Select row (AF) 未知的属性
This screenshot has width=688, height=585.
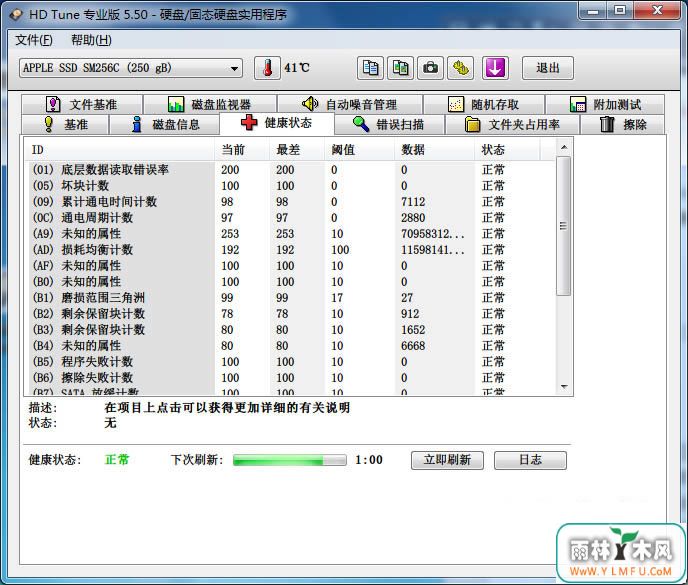(x=291, y=266)
